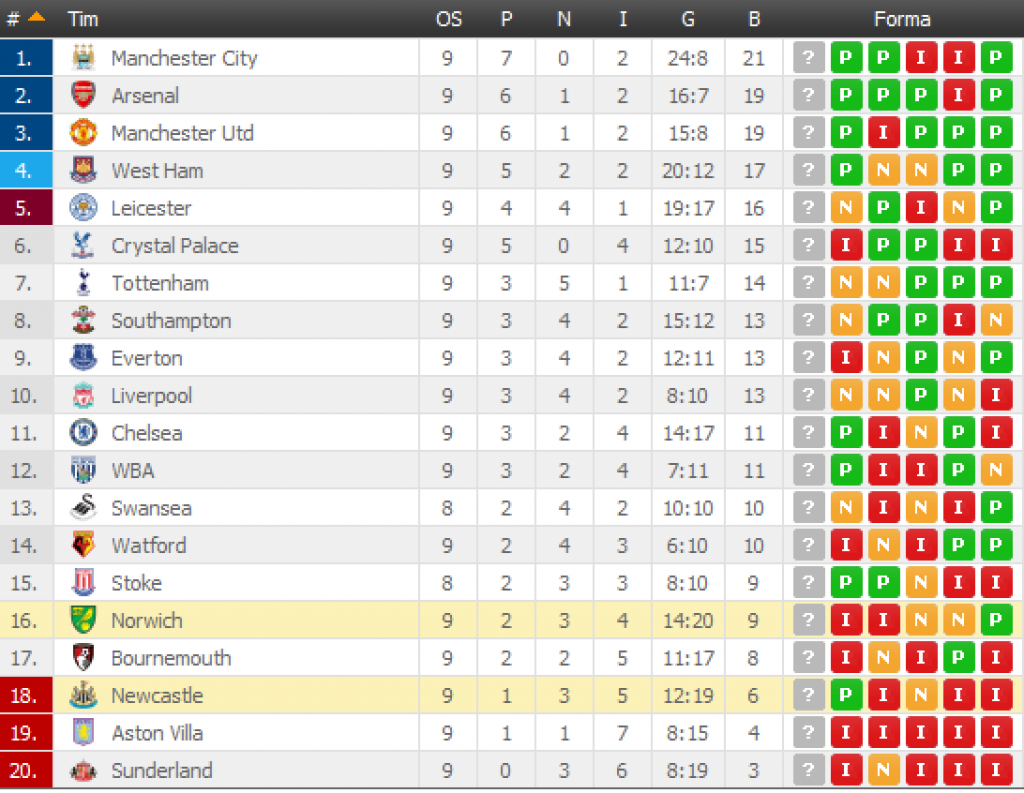Click the Manchester City club crest
The height and width of the screenshot is (793, 1024).
[x=83, y=57]
